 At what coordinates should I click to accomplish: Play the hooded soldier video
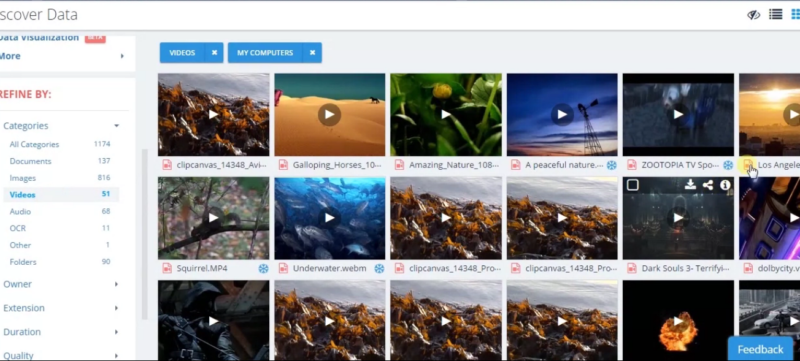point(213,321)
